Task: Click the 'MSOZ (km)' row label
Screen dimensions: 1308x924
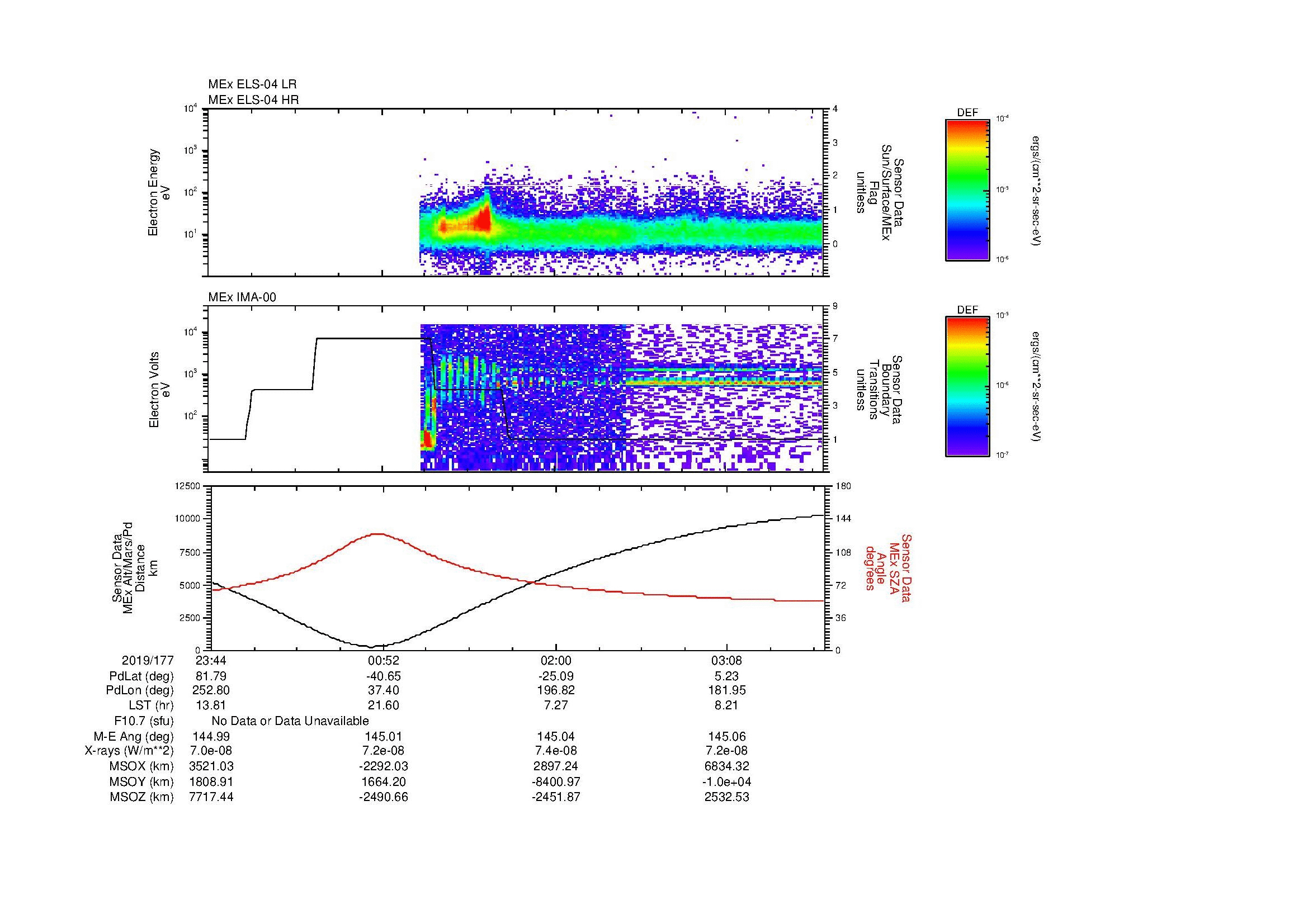Action: pyautogui.click(x=141, y=797)
